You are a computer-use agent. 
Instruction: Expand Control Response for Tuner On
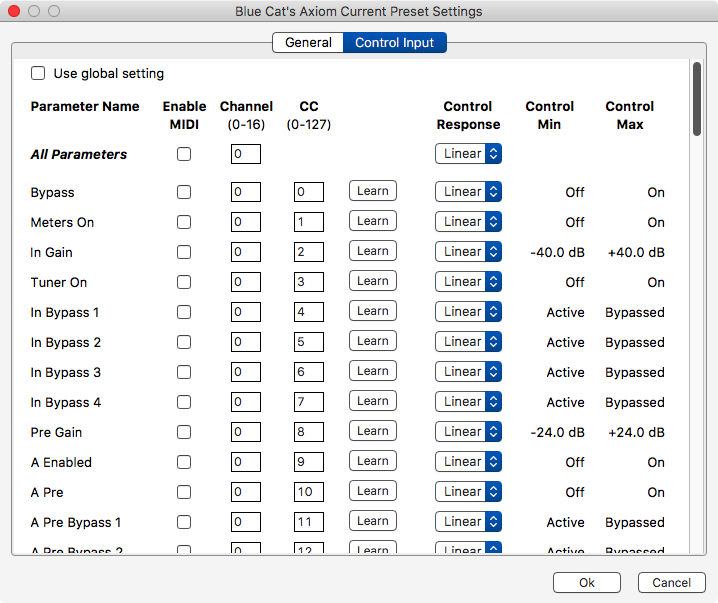click(x=468, y=282)
